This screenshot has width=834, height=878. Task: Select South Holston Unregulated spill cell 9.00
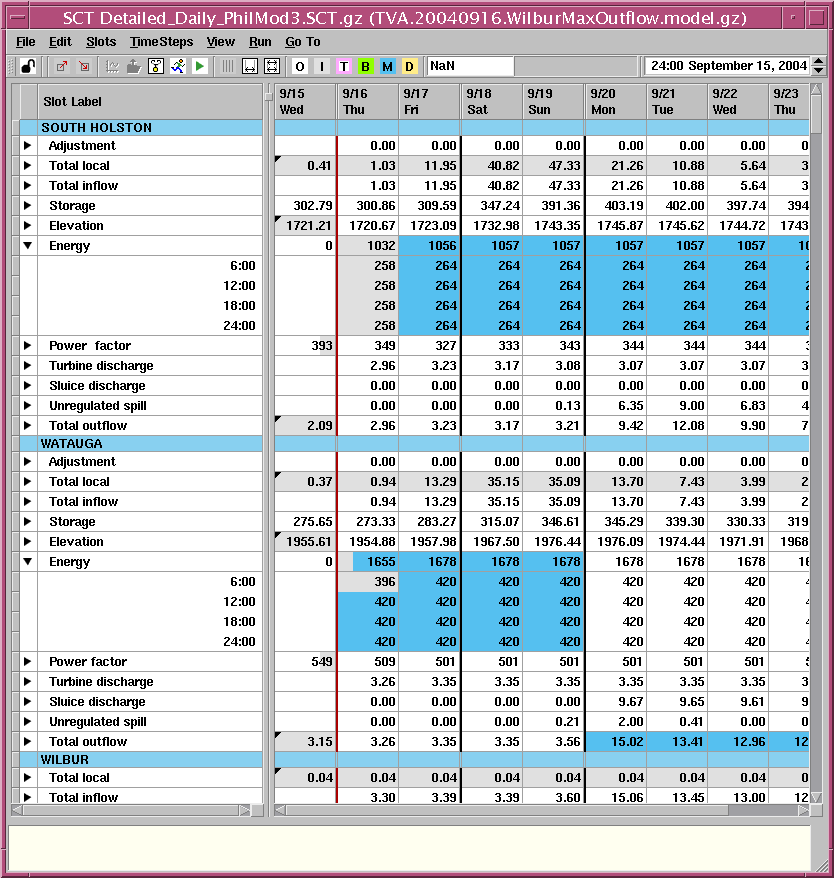[x=677, y=405]
